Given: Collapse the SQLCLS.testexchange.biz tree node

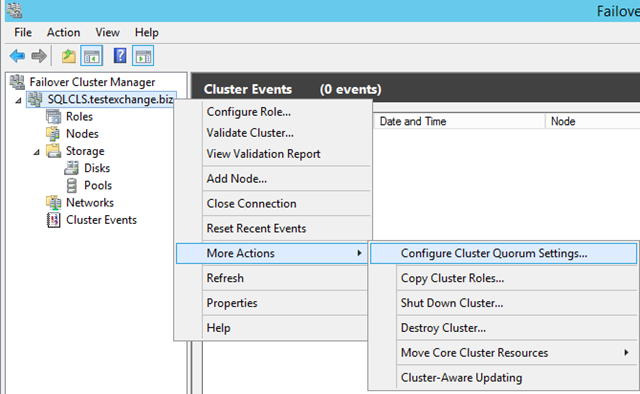Looking at the screenshot, I should point(18,100).
